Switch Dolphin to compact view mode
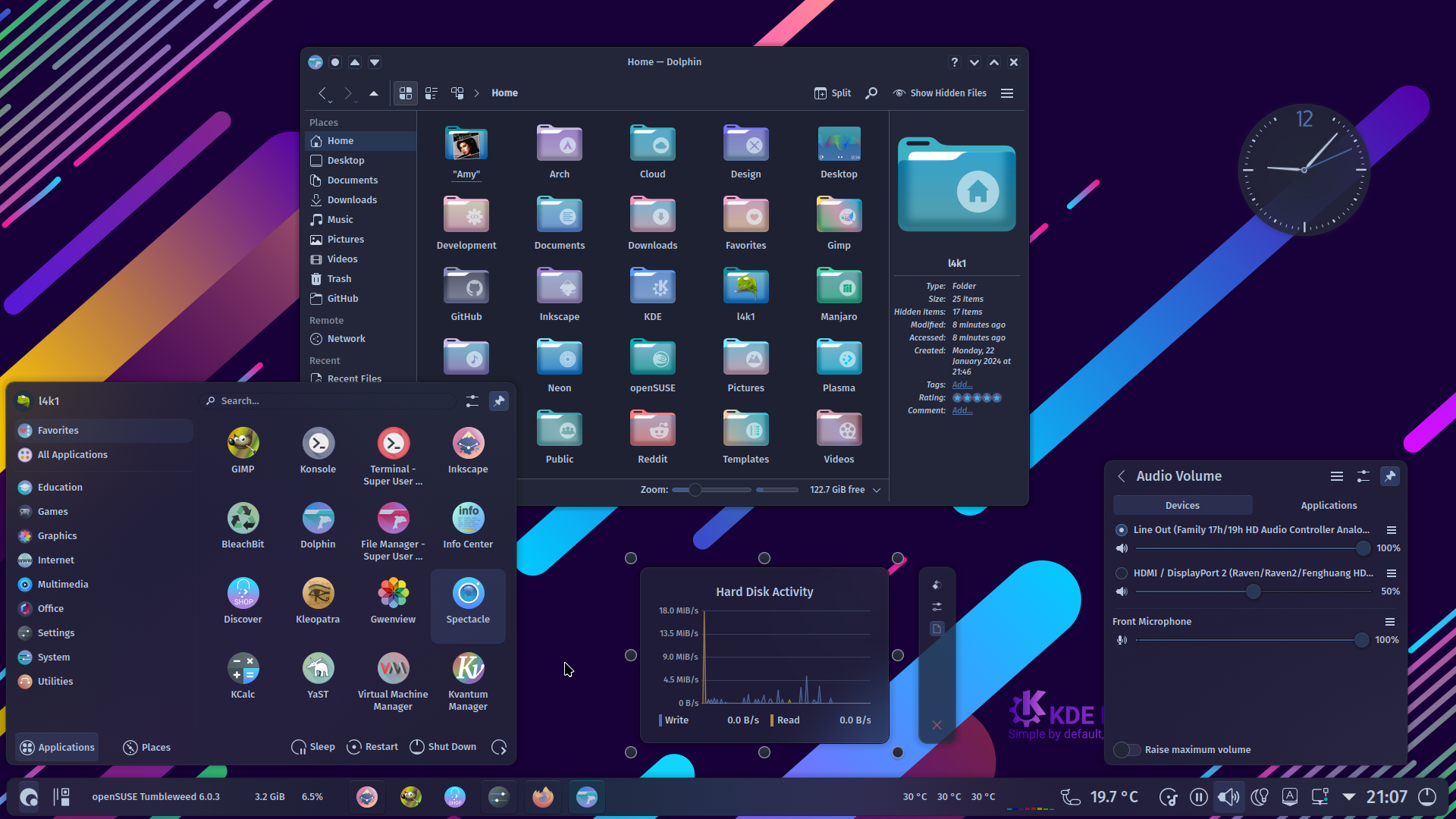The image size is (1456, 819). [x=431, y=93]
